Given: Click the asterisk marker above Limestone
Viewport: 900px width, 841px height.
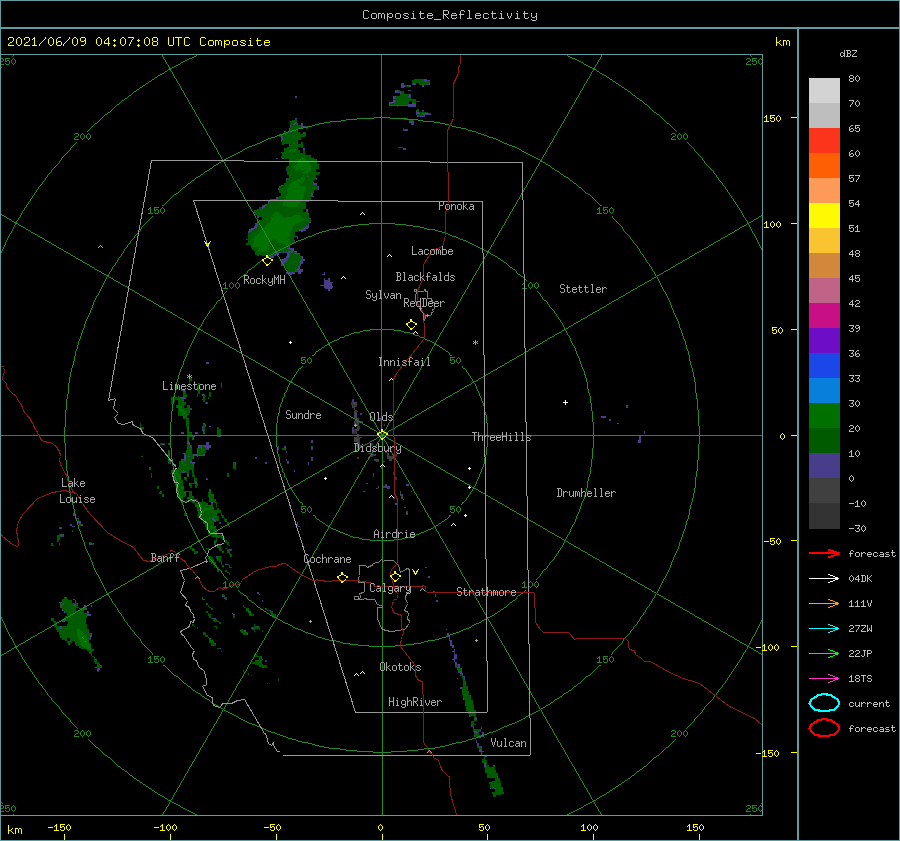Looking at the screenshot, I should (189, 377).
